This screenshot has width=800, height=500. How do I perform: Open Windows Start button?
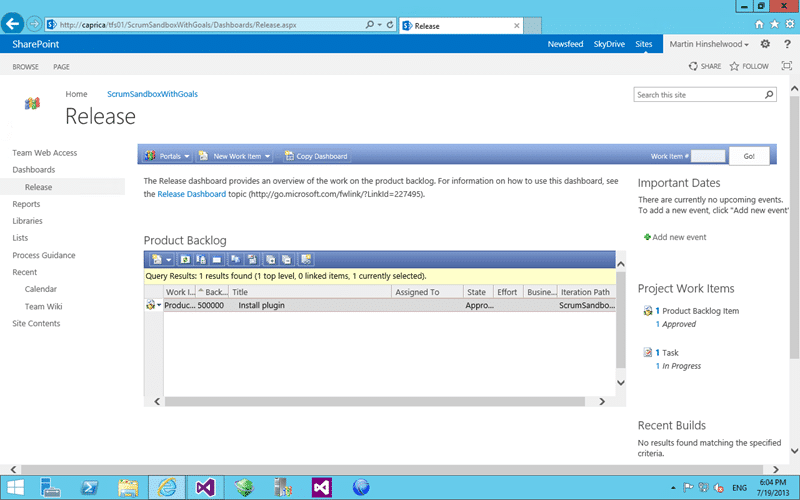(15, 487)
